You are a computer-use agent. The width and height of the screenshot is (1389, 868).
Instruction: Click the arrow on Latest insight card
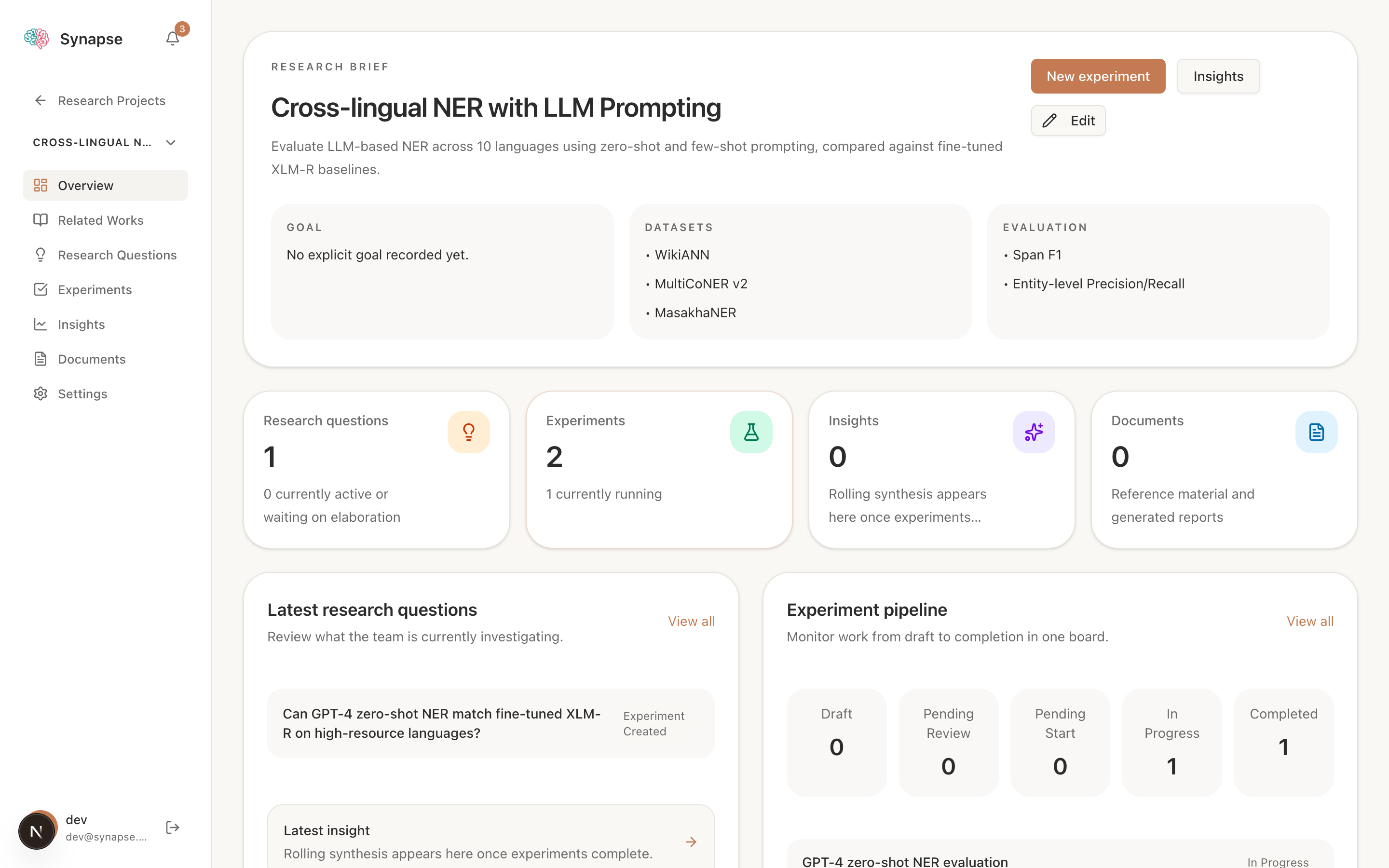[691, 842]
